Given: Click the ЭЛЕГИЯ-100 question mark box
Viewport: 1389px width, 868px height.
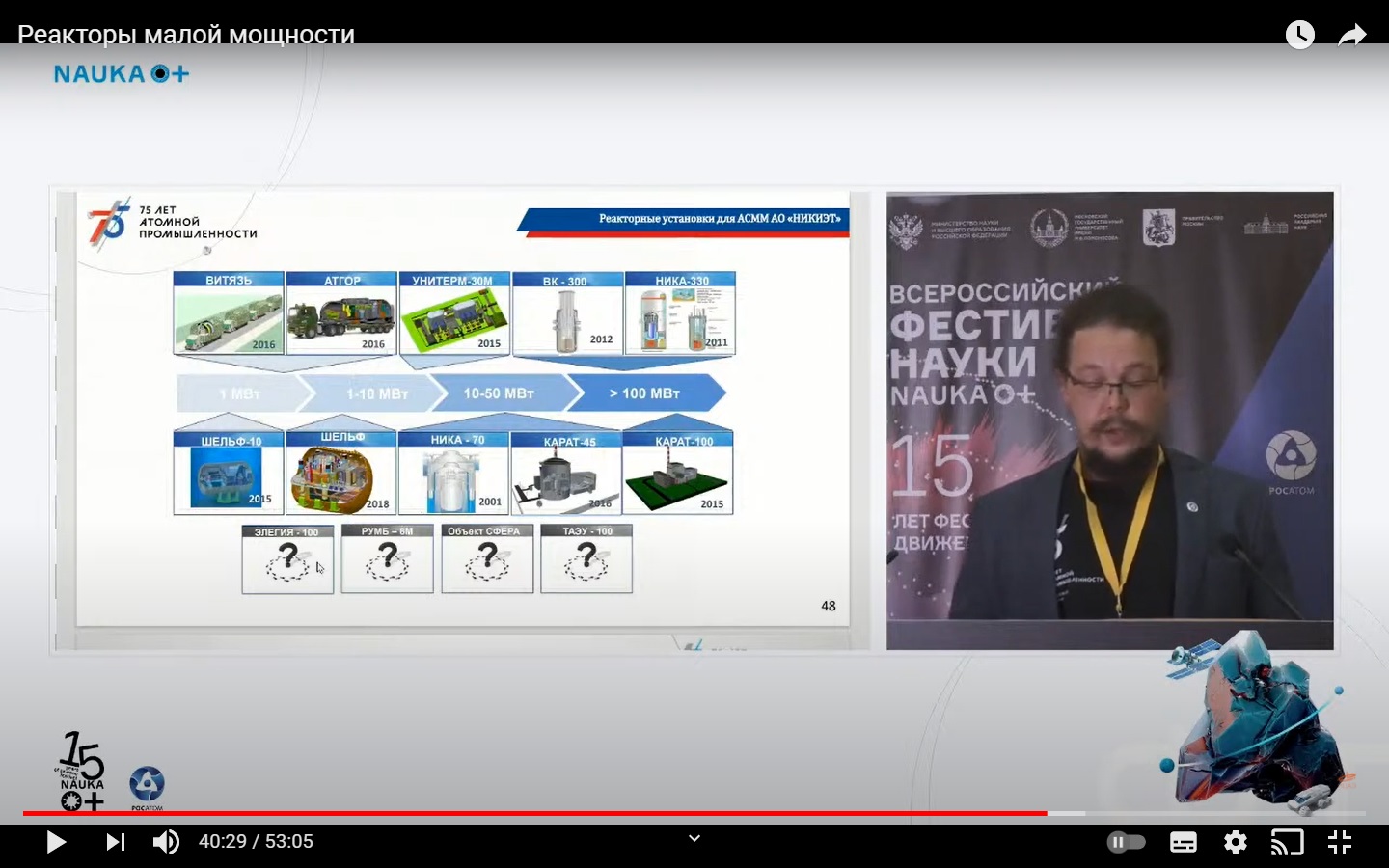Looking at the screenshot, I should (x=287, y=558).
